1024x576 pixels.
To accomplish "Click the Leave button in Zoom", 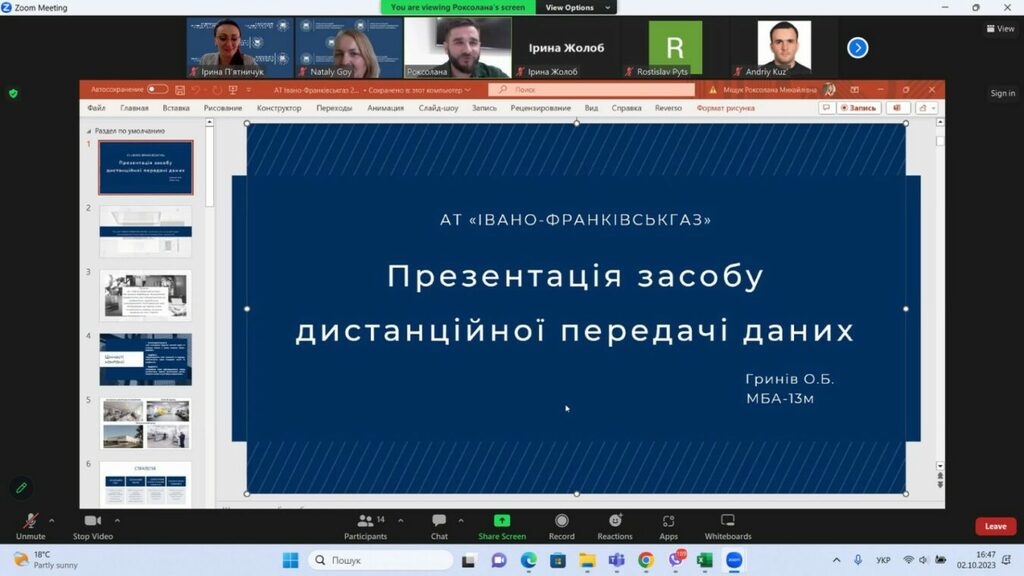I will point(995,525).
